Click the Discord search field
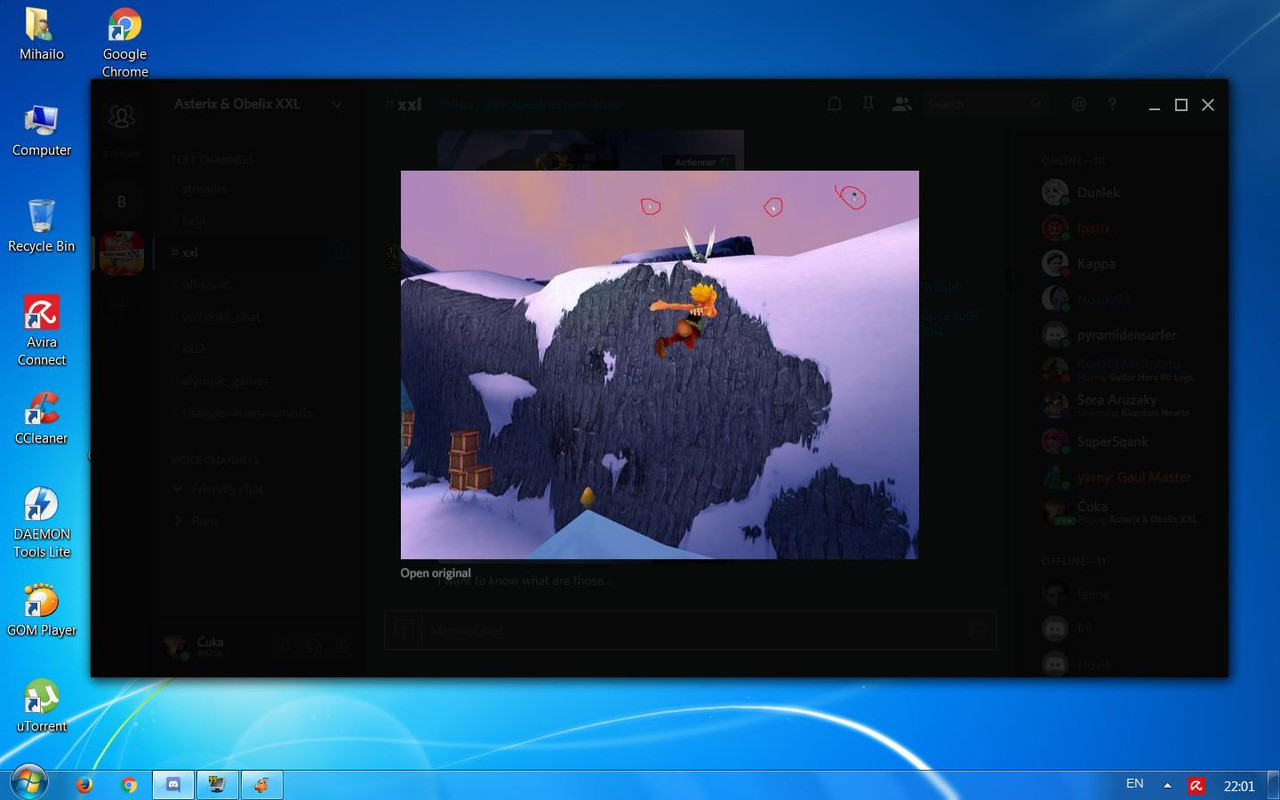The width and height of the screenshot is (1280, 800). click(985, 104)
